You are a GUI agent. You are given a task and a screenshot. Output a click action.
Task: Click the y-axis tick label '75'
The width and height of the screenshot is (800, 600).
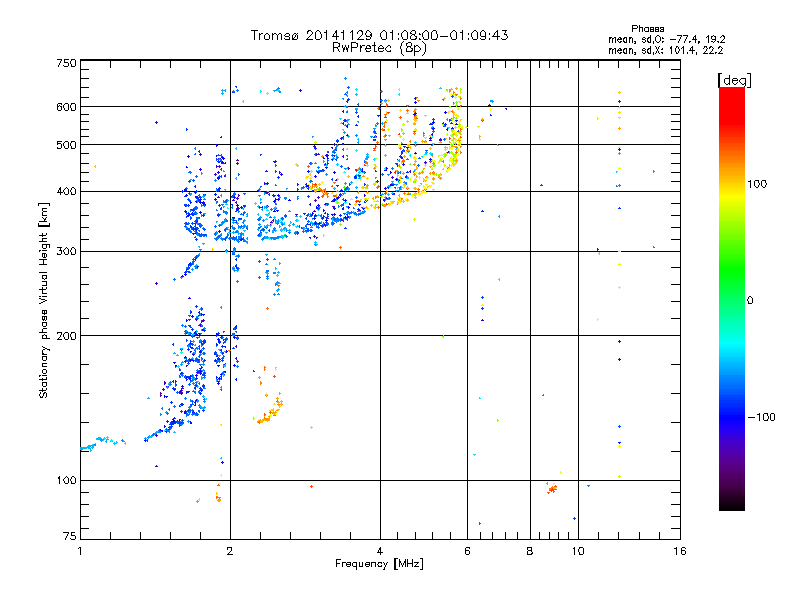point(70,536)
